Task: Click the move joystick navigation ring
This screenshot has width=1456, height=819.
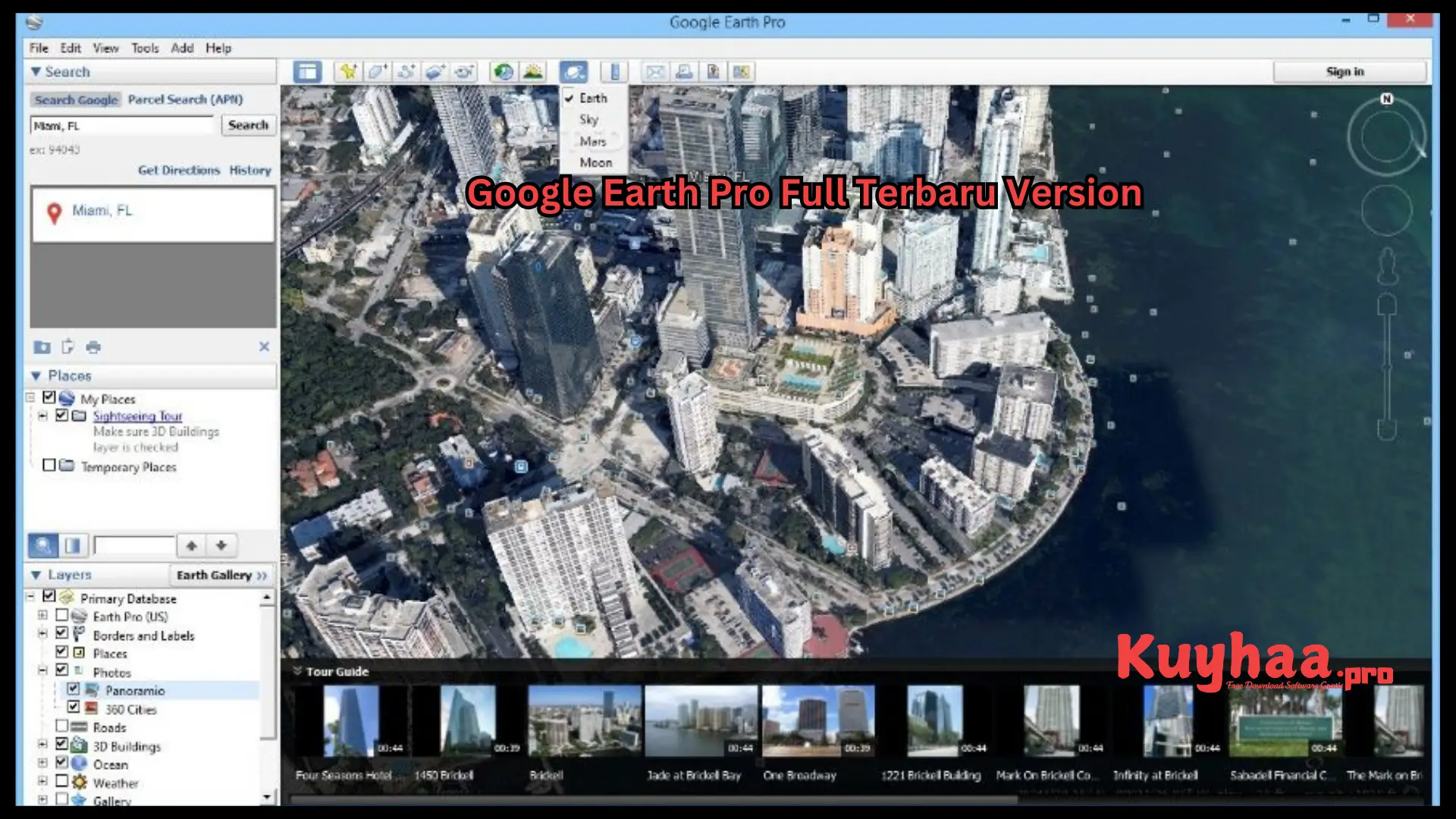Action: [1386, 210]
